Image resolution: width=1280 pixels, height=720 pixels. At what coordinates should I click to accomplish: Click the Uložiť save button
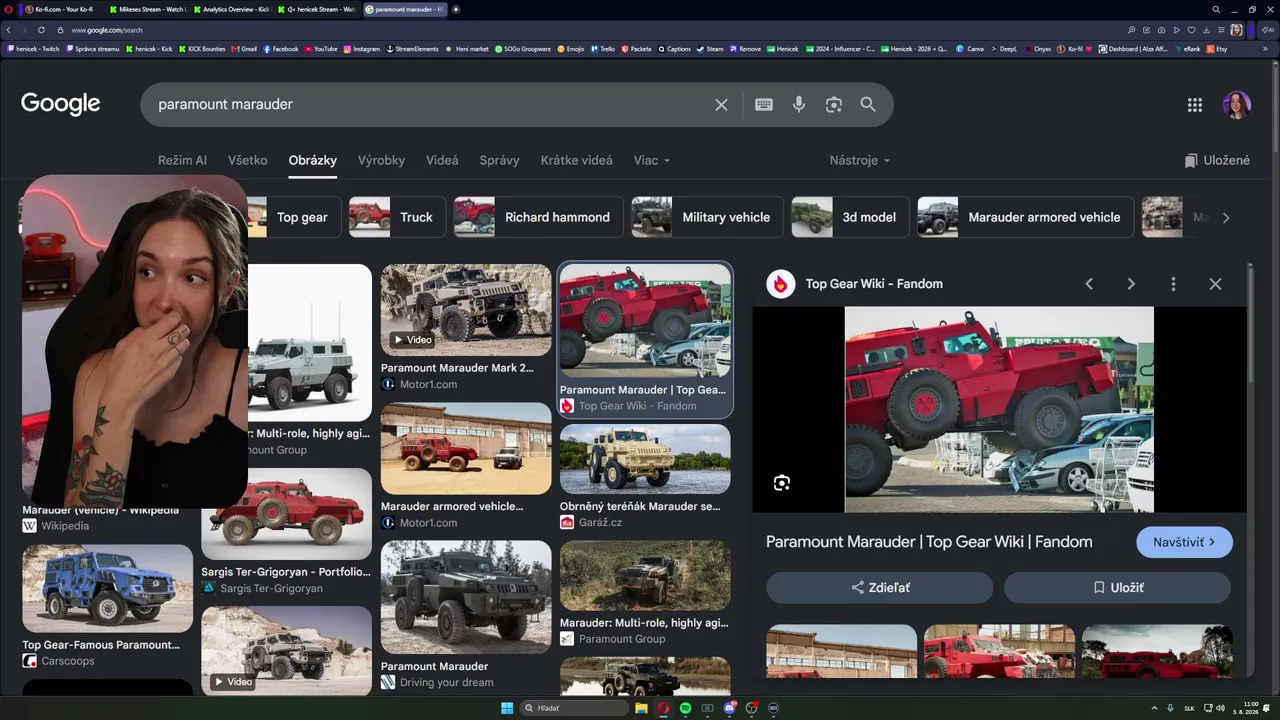pos(1117,588)
